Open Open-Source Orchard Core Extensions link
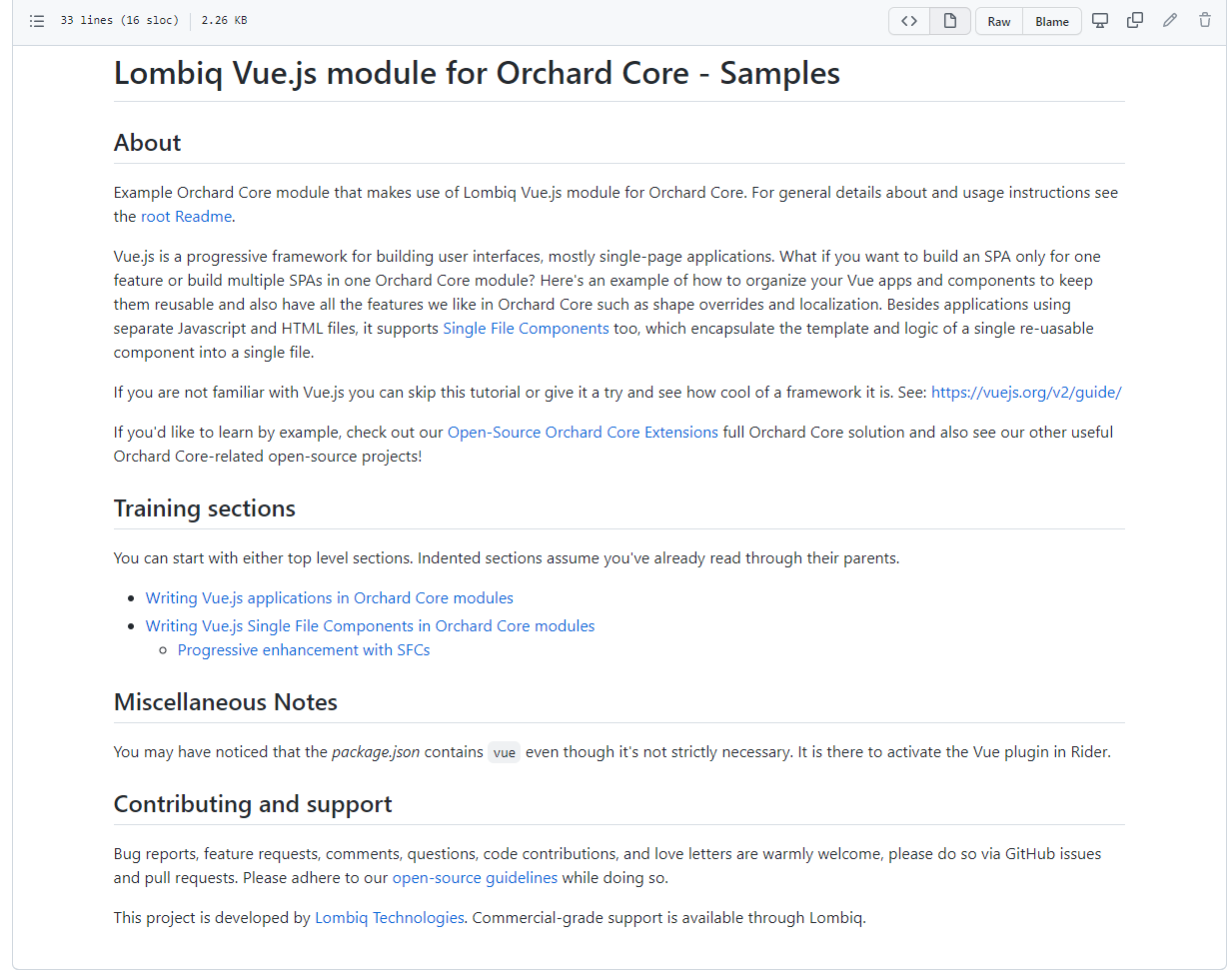Viewport: 1232px width, 975px height. point(583,433)
